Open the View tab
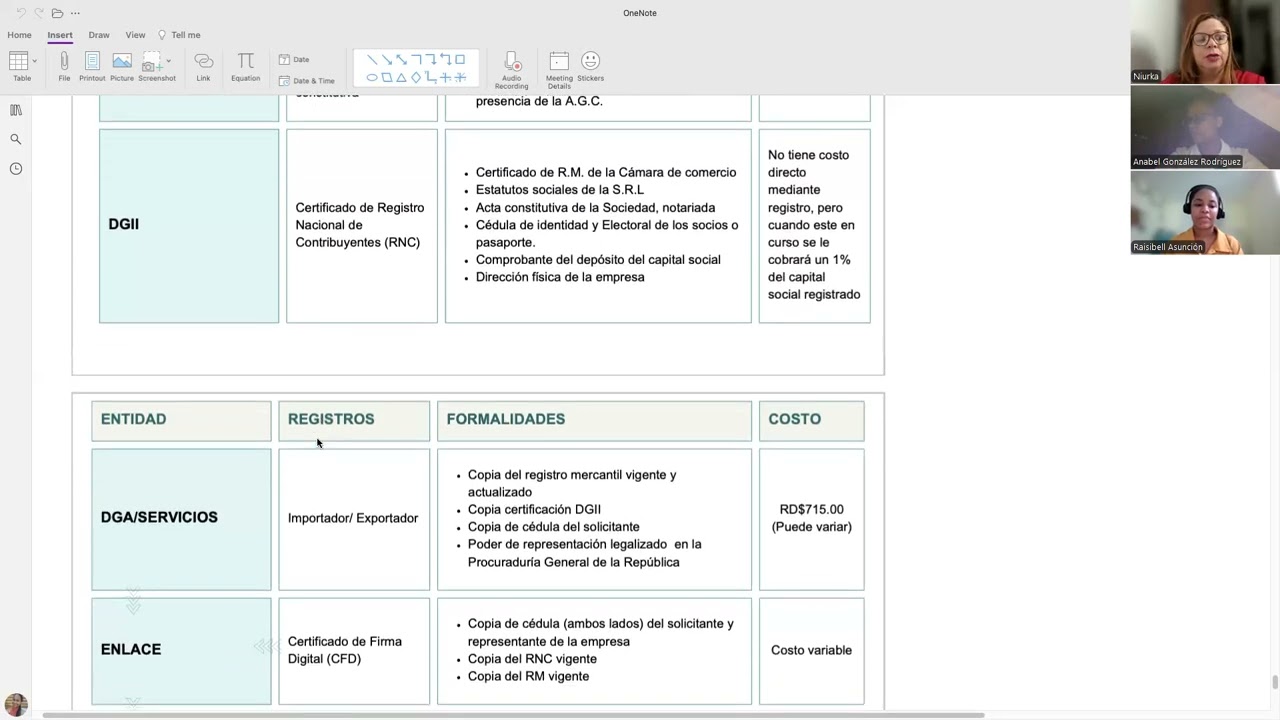The image size is (1280, 720). (x=135, y=35)
